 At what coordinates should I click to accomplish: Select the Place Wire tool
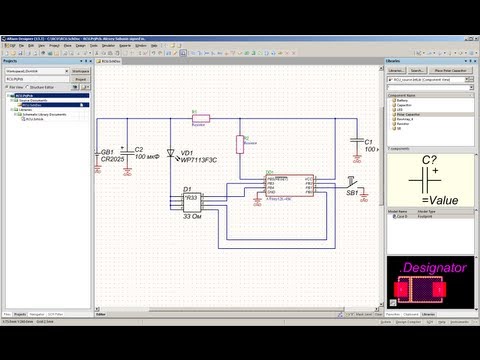pos(193,53)
